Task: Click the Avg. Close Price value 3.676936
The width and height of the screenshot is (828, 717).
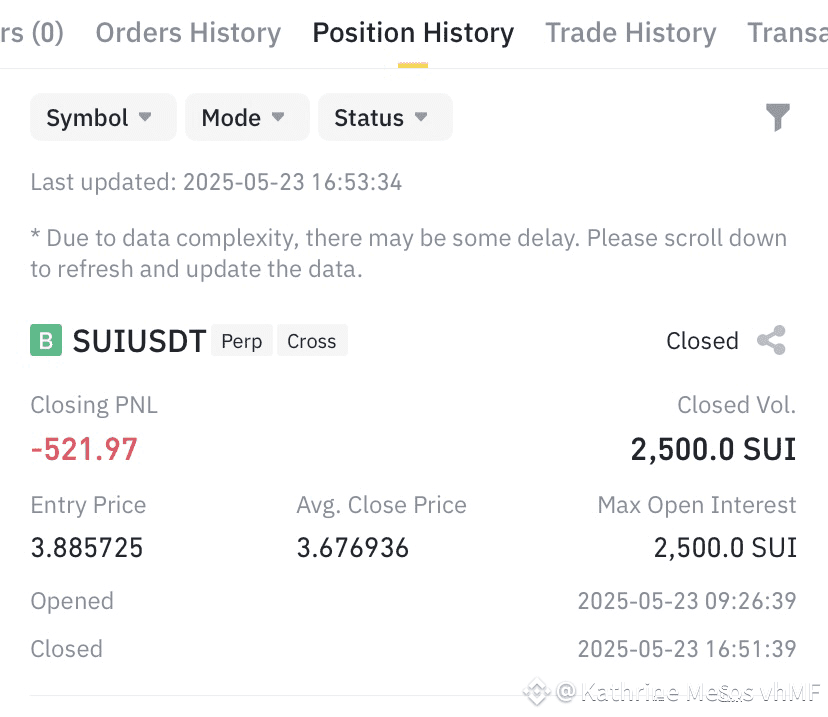Action: click(x=352, y=548)
